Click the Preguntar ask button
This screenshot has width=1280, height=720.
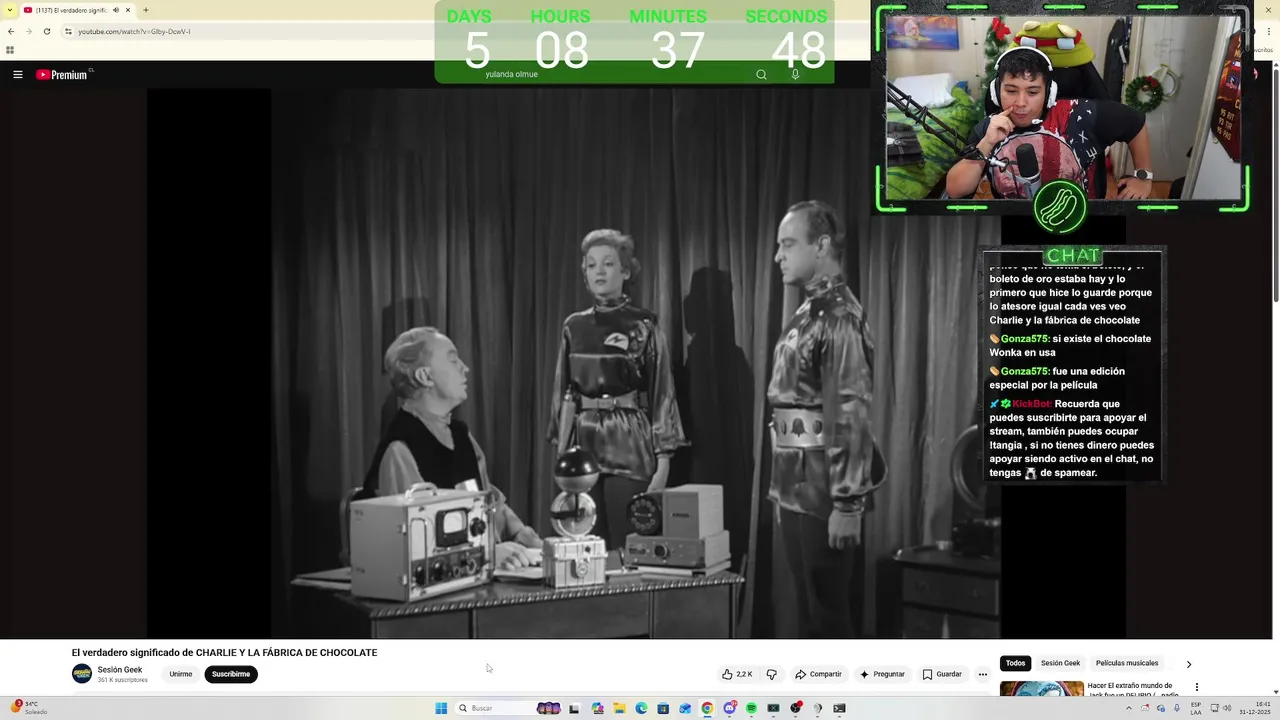[x=882, y=674]
